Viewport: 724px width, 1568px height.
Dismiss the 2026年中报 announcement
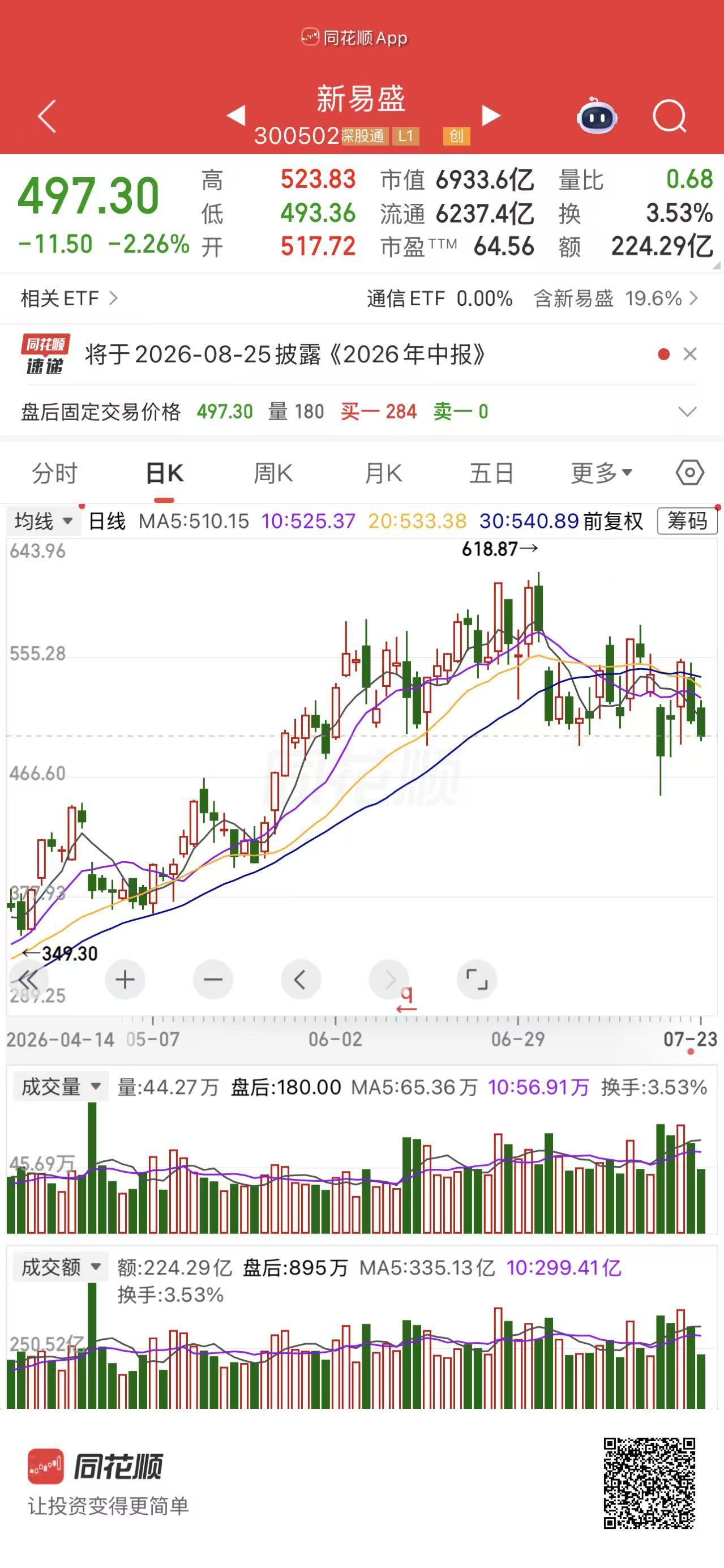pos(690,354)
